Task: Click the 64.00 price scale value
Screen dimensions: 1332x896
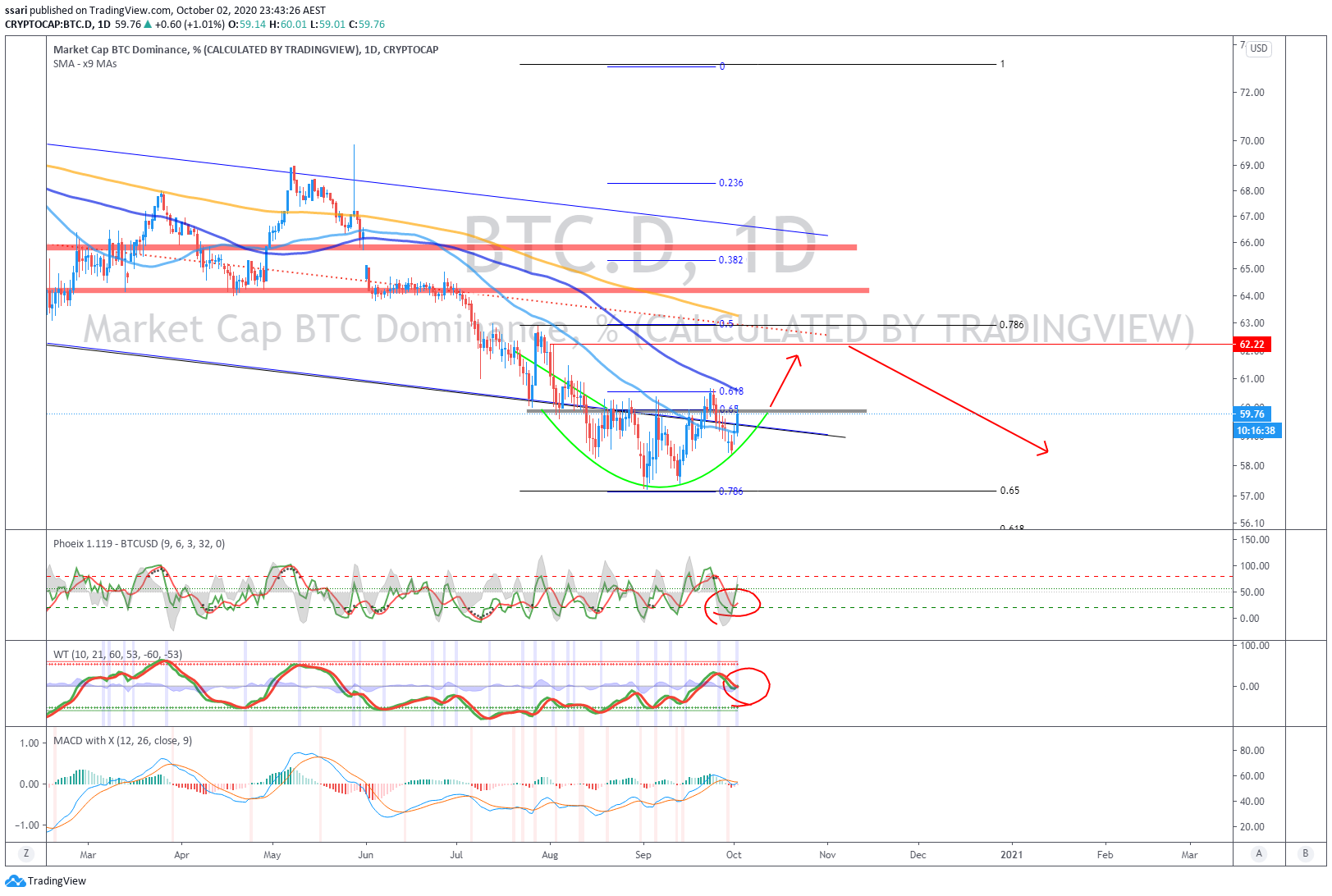Action: tap(1252, 296)
